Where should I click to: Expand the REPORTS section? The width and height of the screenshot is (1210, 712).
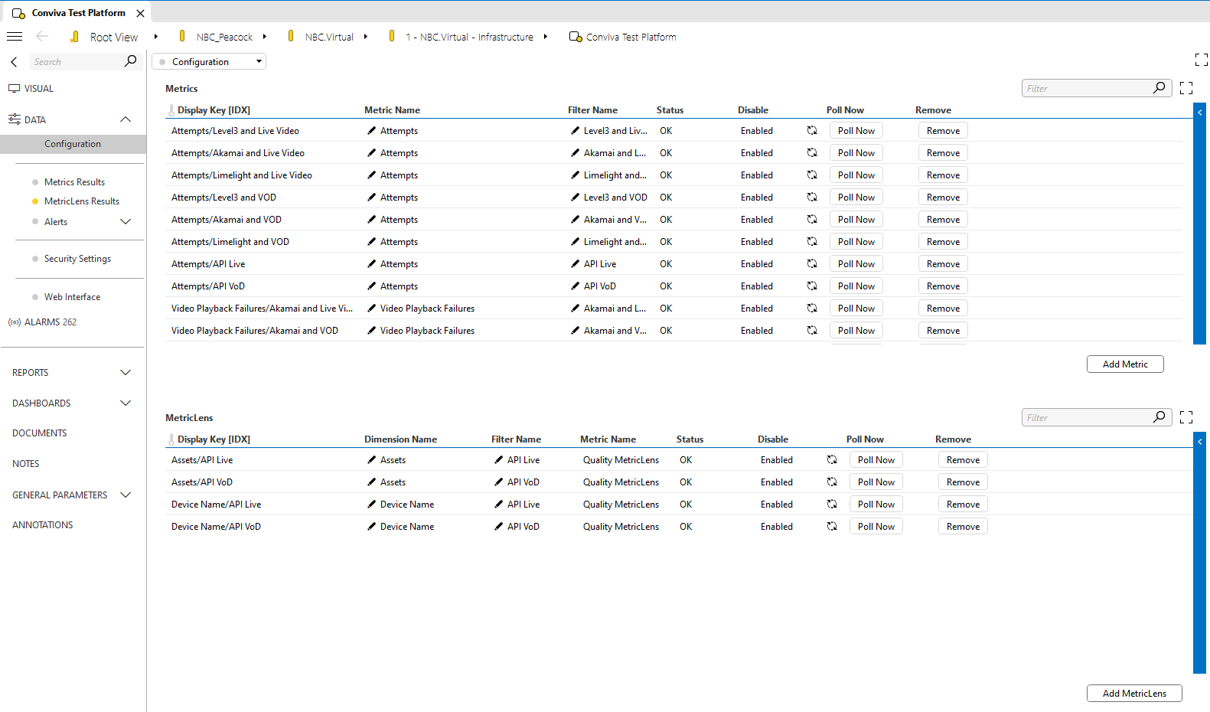click(x=125, y=372)
